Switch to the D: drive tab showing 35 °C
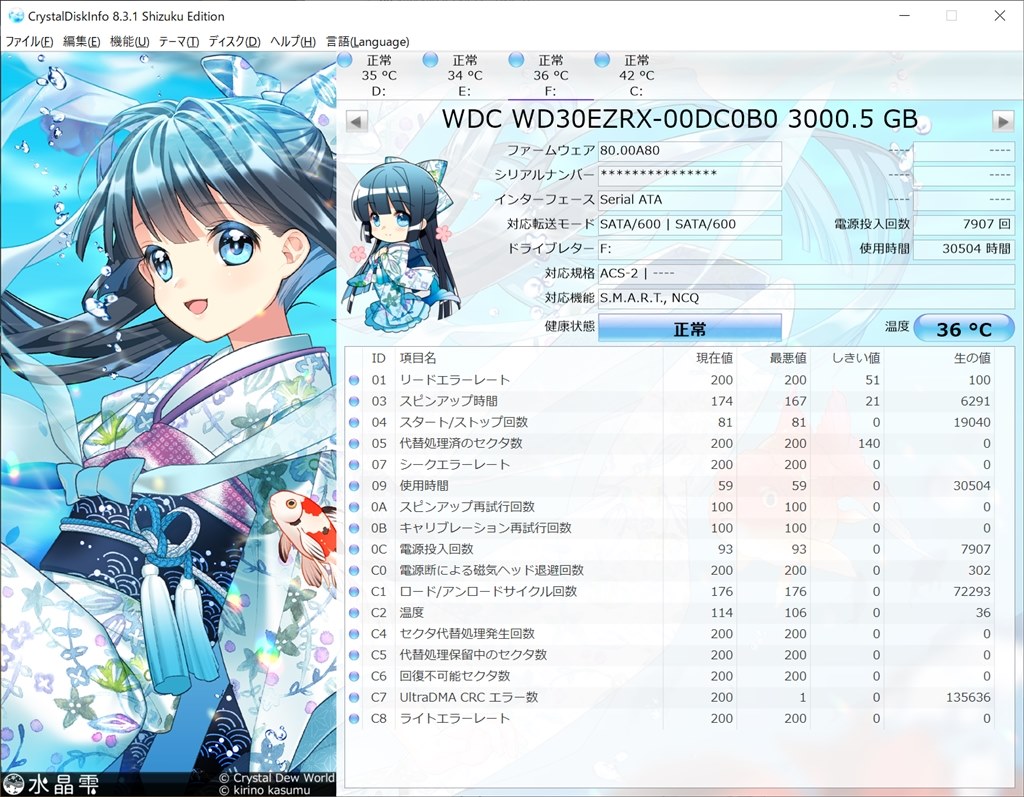1024x797 pixels. 379,76
